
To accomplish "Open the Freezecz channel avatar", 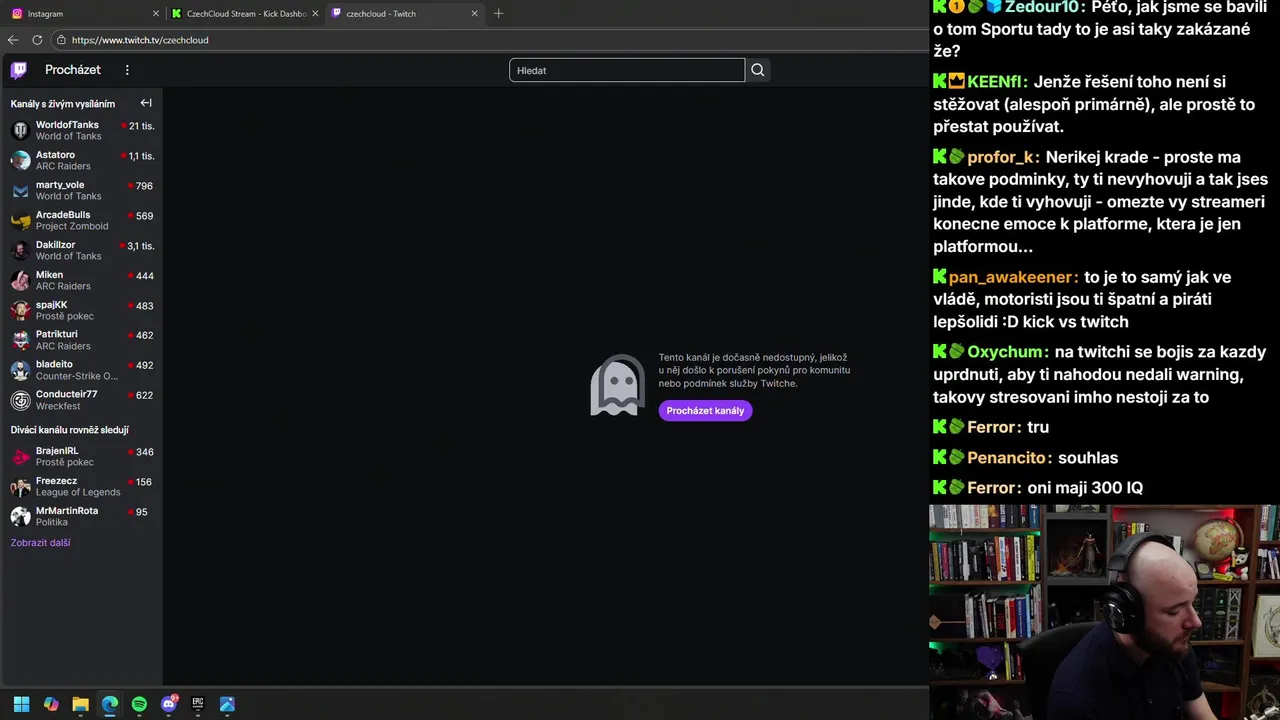I will [20, 487].
